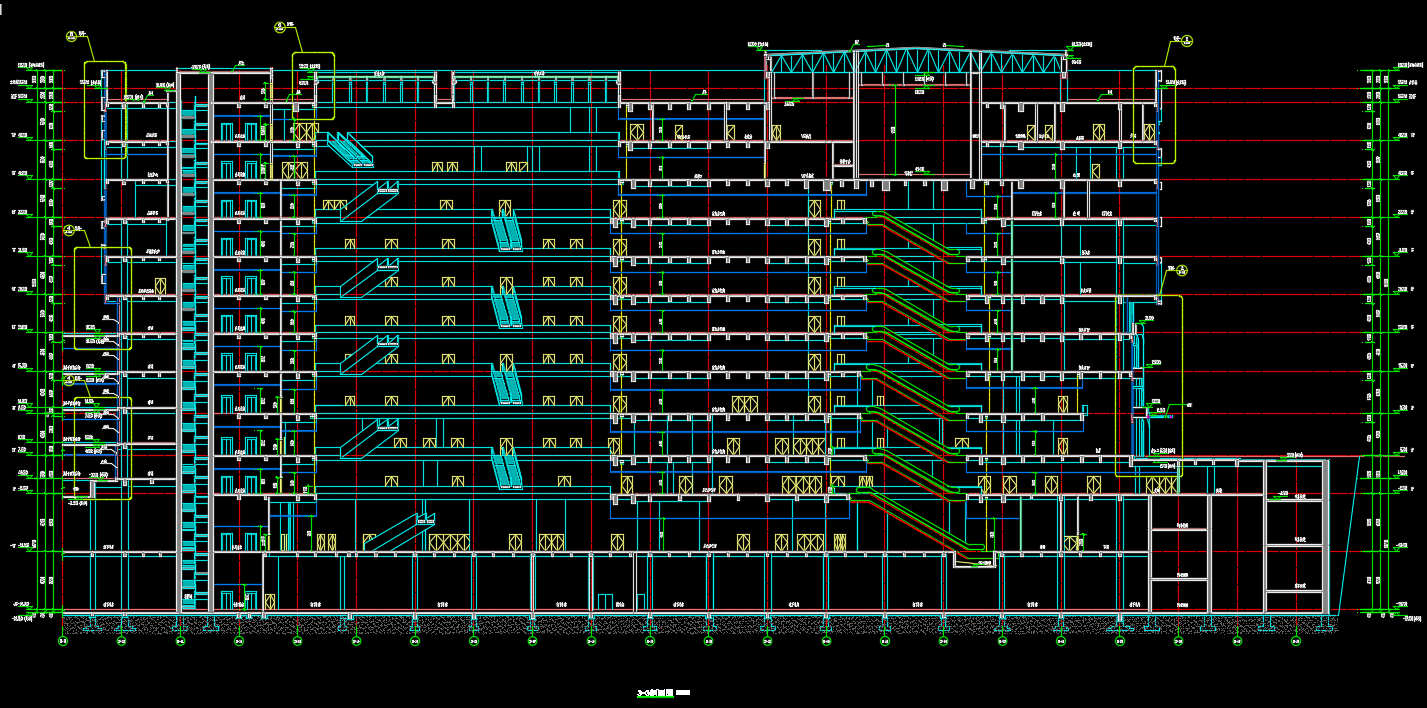This screenshot has height=708, width=1427.
Task: Select the section drawing title below the building
Action: tap(664, 692)
